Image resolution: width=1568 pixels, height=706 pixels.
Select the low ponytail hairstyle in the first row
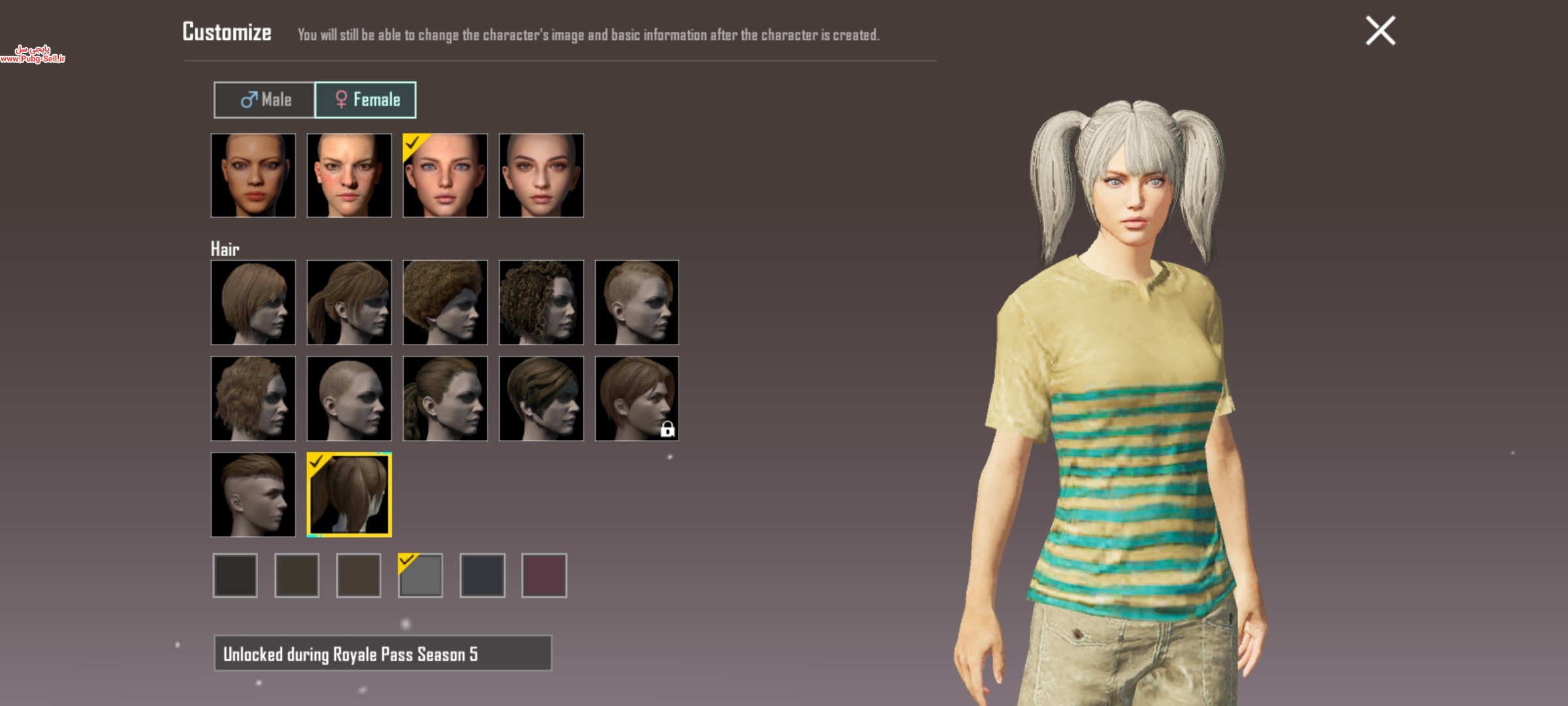350,303
